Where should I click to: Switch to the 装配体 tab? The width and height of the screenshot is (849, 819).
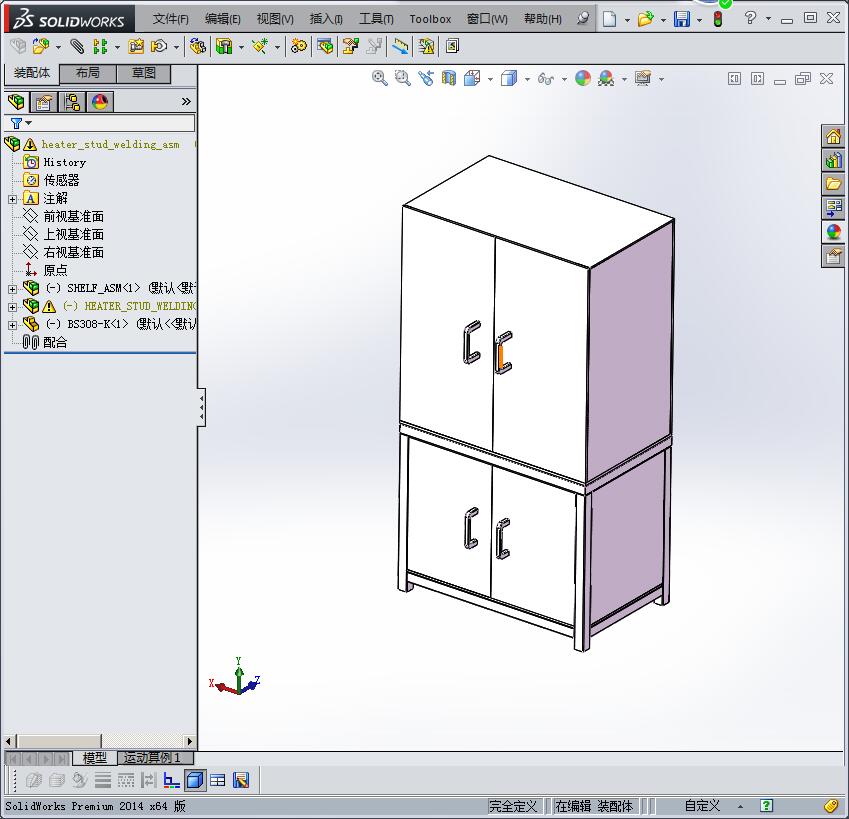(31, 73)
